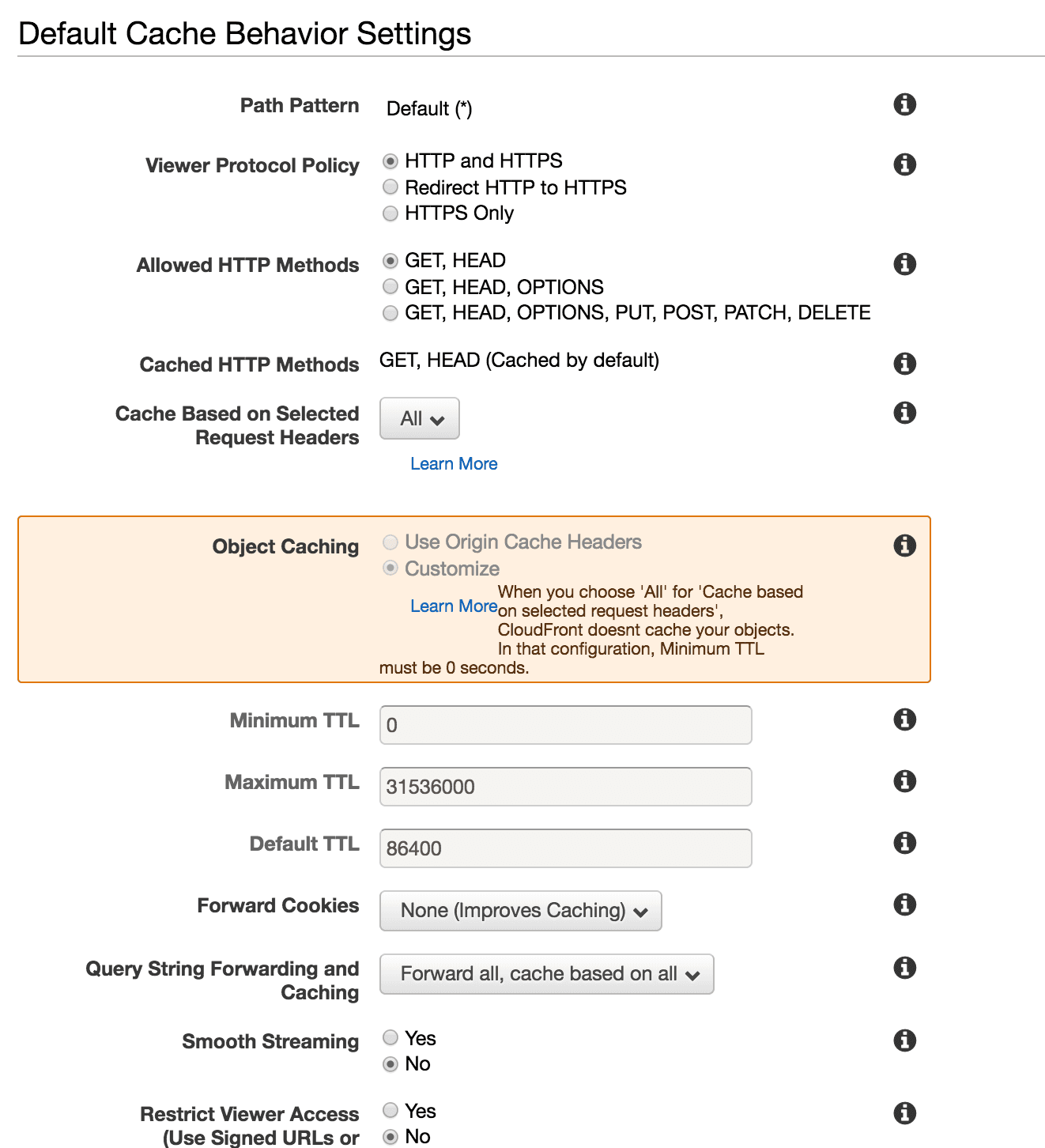This screenshot has width=1045, height=1148.
Task: View info about Cached HTTP Methods
Action: (x=904, y=363)
